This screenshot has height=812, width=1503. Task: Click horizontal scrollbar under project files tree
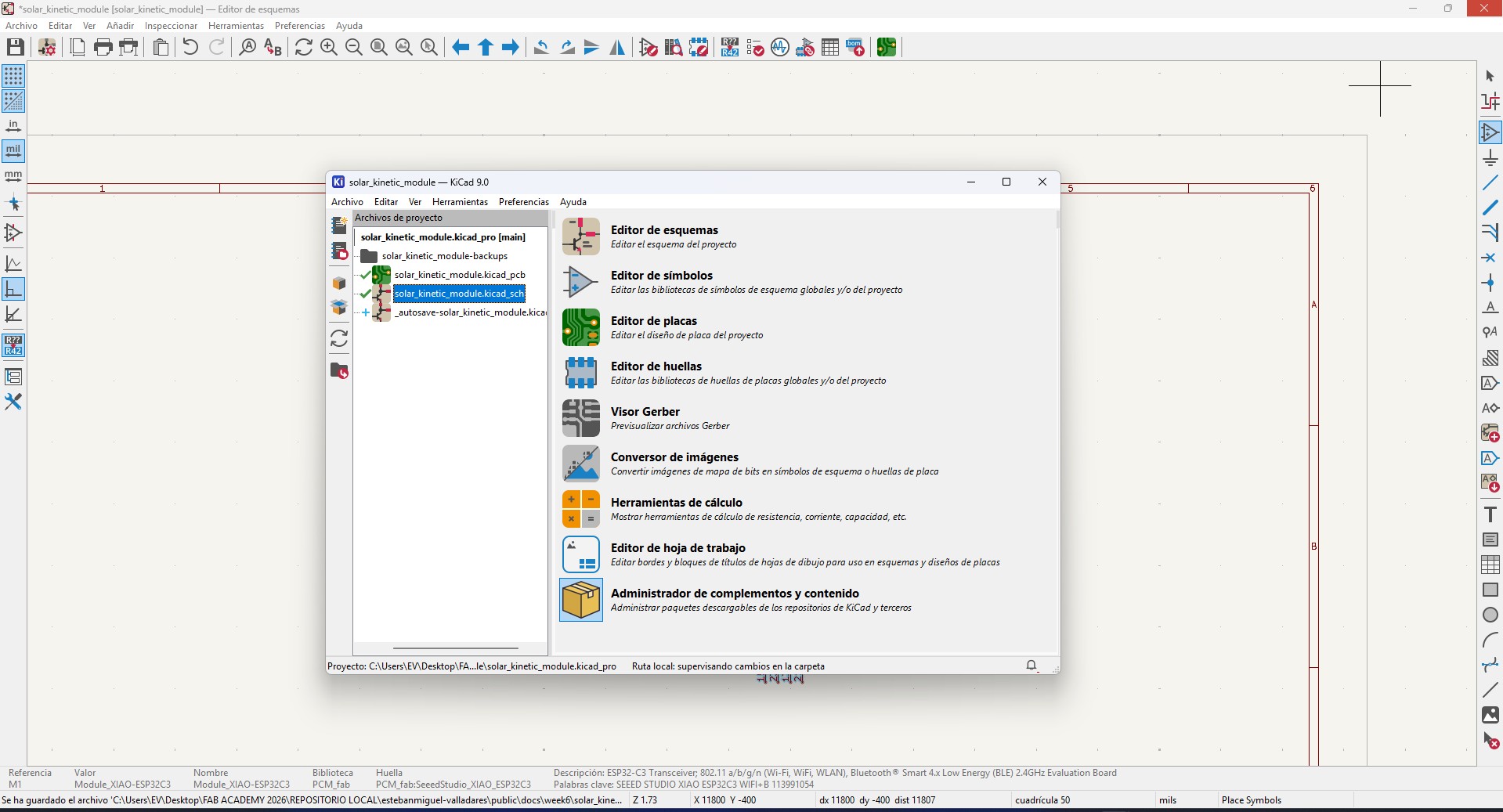pos(455,648)
